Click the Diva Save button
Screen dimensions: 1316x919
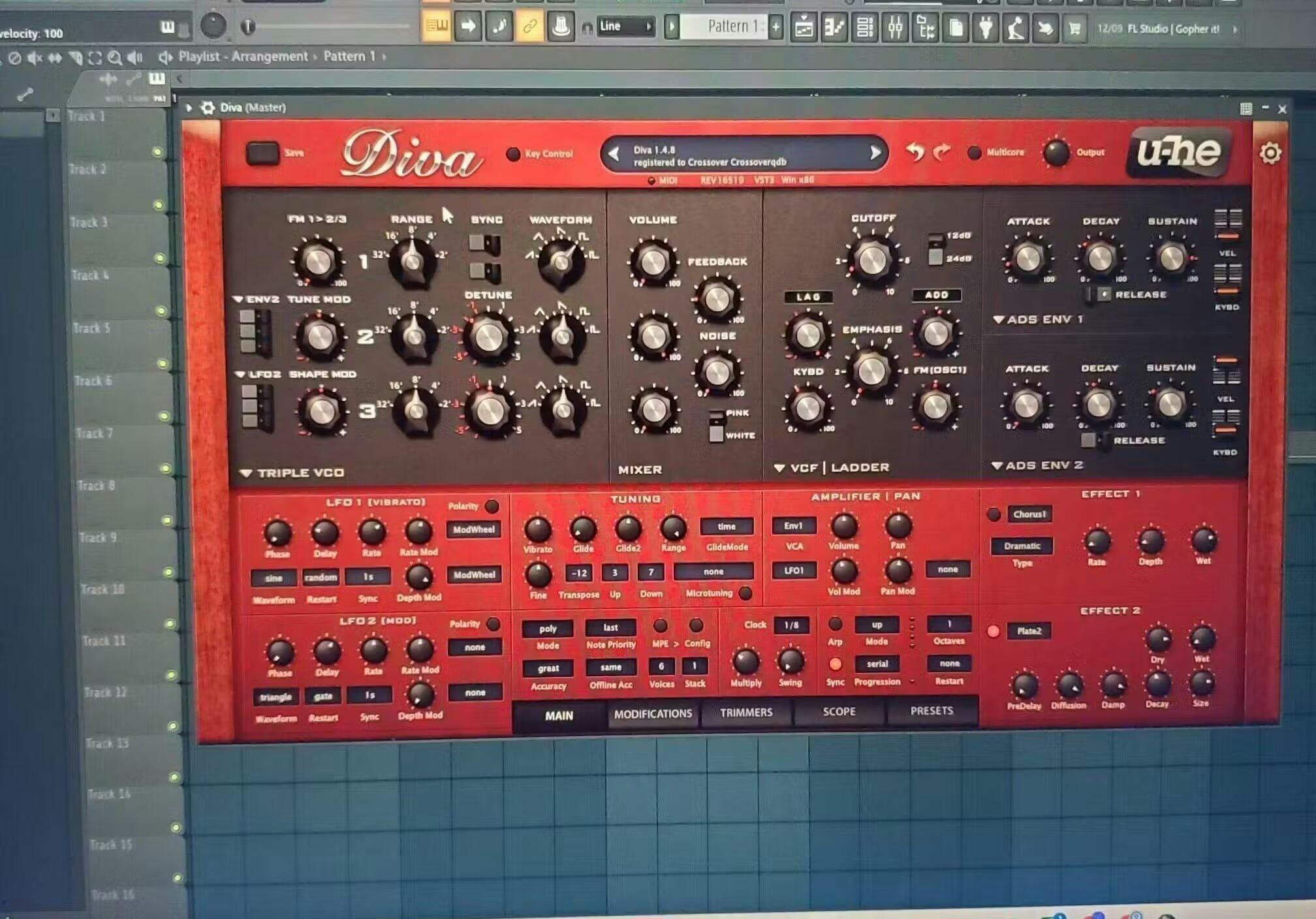pos(262,153)
